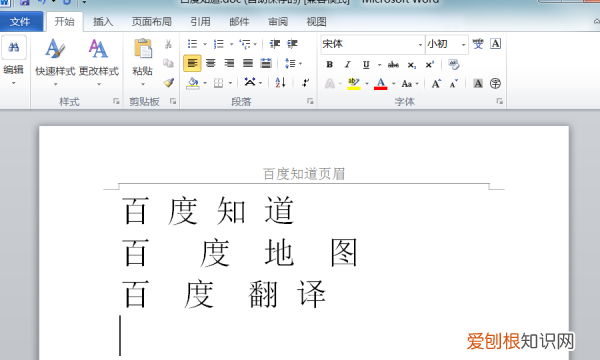This screenshot has width=600, height=360.
Task: Toggle justify alignment
Action: (x=248, y=63)
